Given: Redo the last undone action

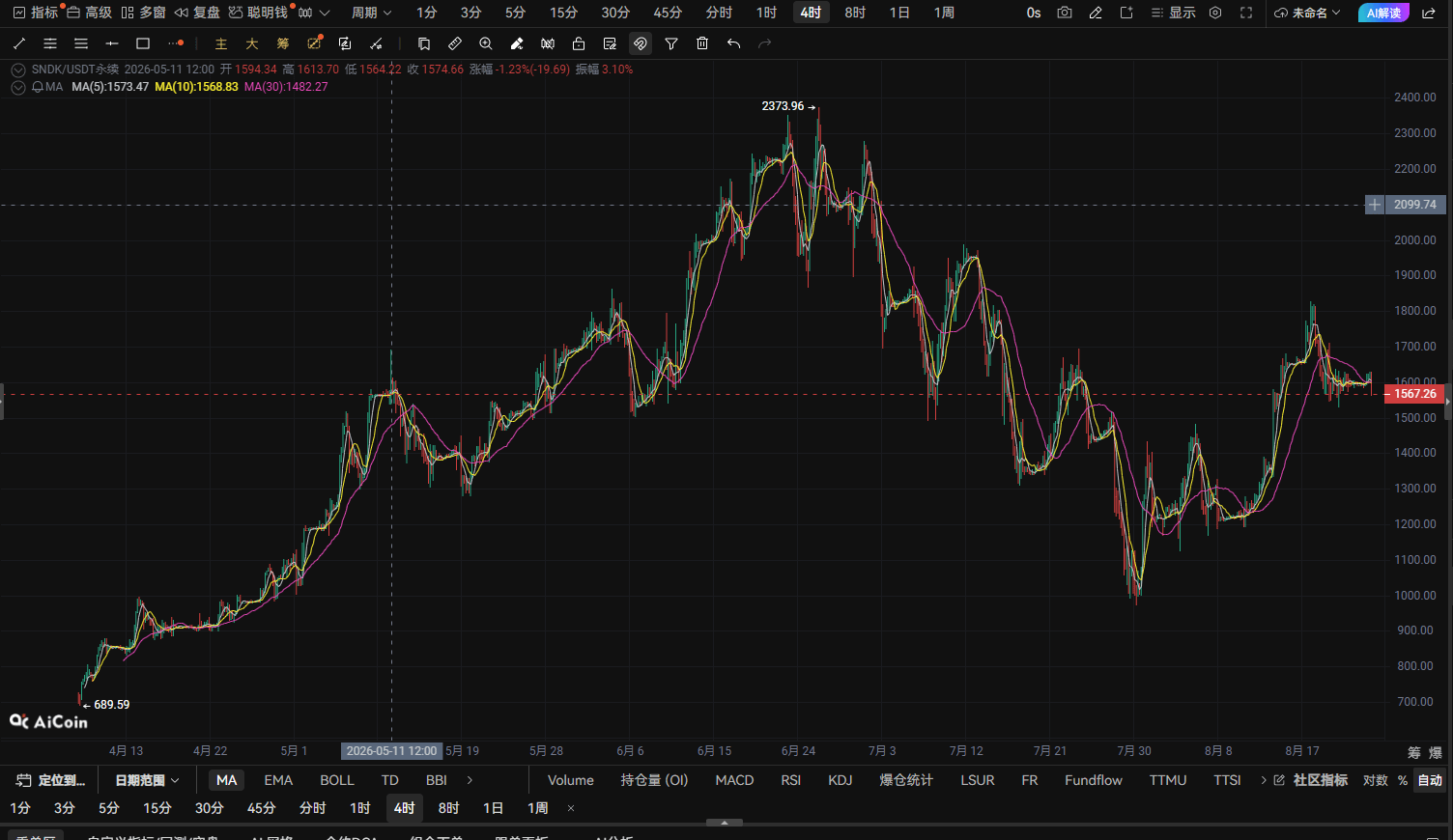Looking at the screenshot, I should click(764, 43).
